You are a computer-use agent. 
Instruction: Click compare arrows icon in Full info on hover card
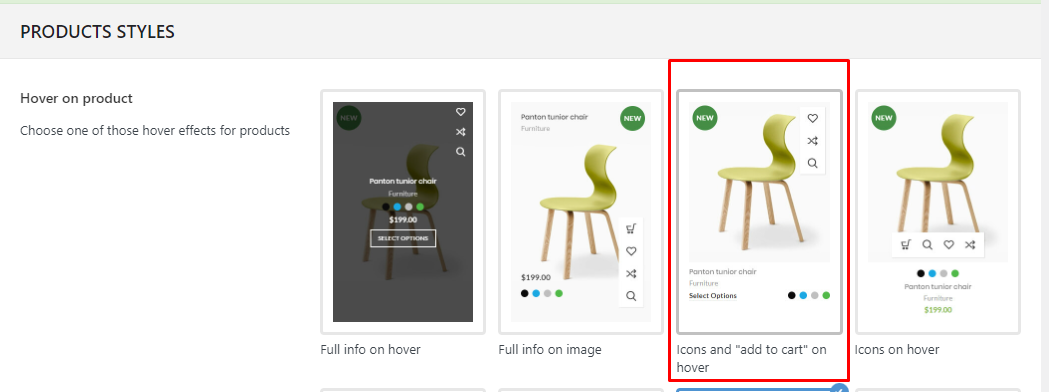[460, 132]
